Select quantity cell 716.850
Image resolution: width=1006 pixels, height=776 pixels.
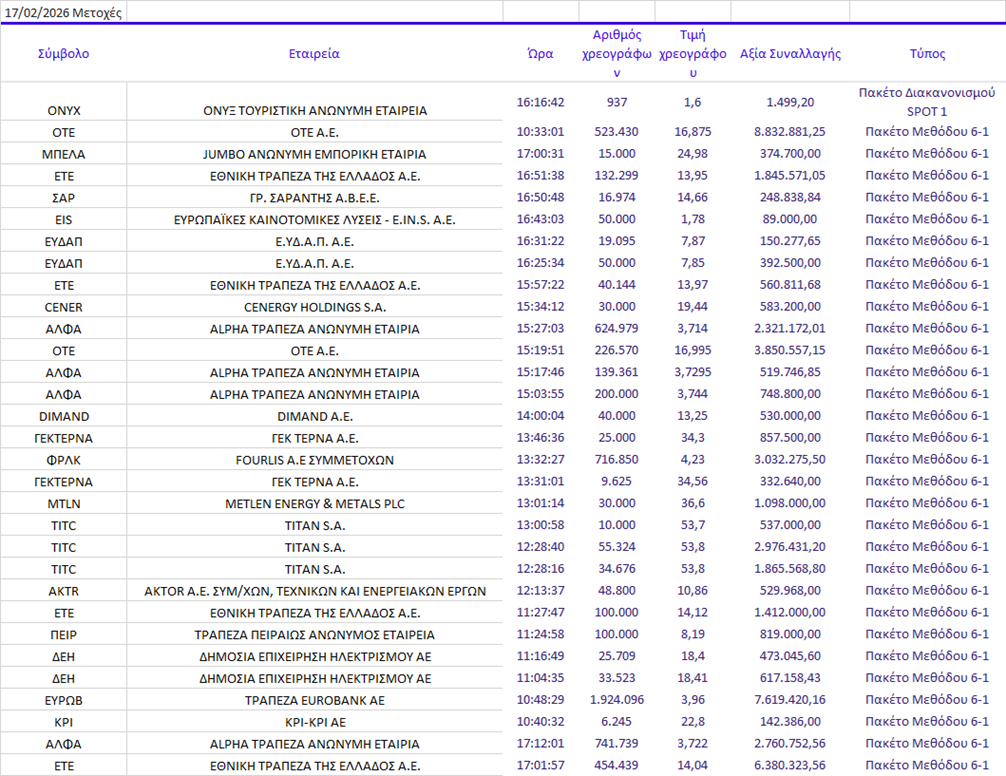pos(617,459)
